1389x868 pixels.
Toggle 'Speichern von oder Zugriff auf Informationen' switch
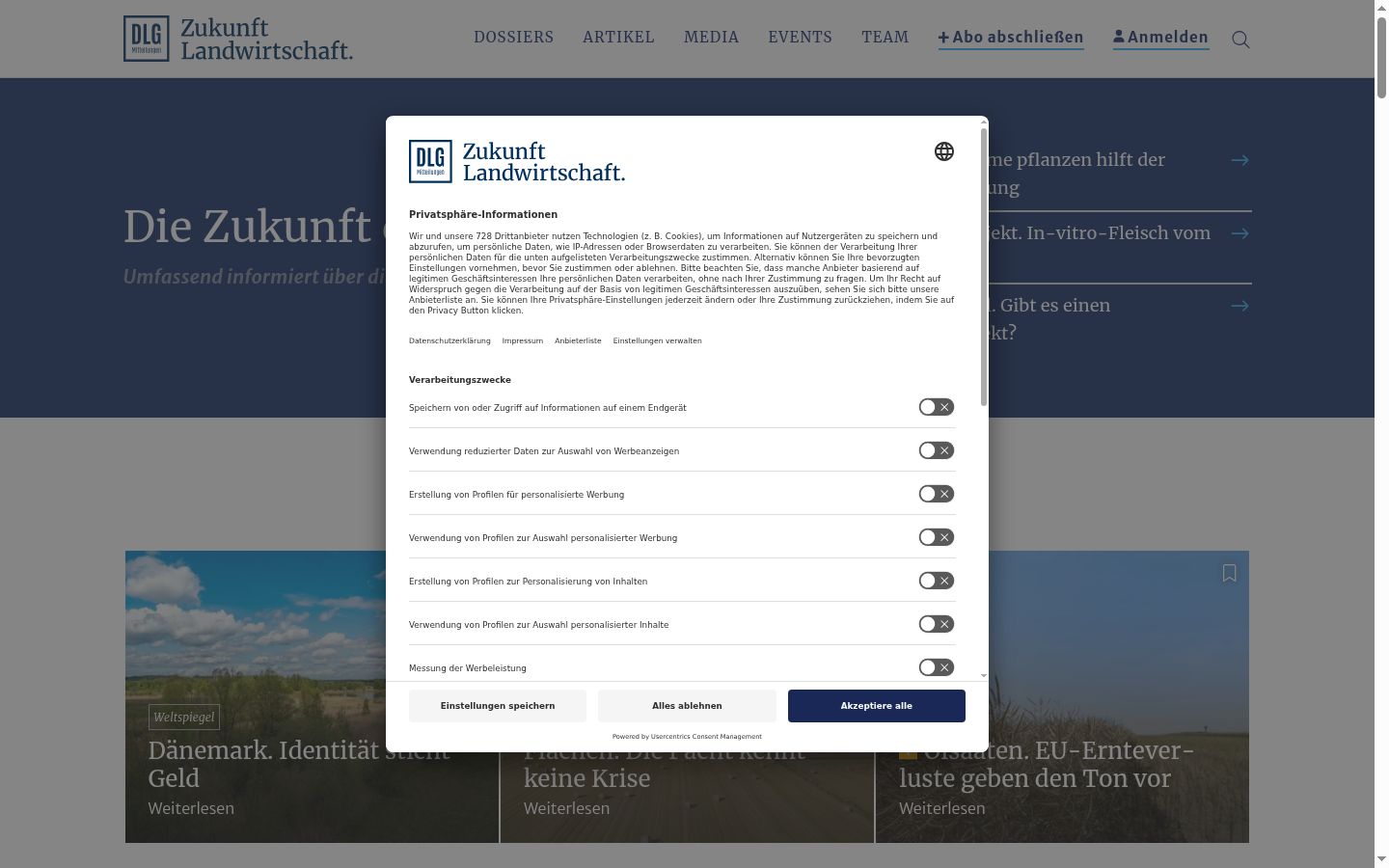pos(937,407)
